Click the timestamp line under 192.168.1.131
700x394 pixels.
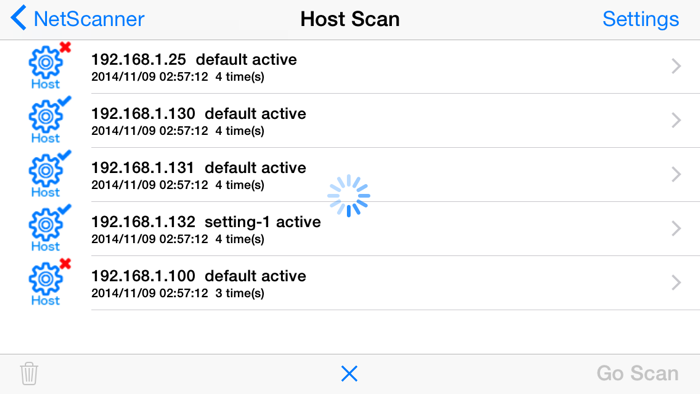(x=178, y=185)
